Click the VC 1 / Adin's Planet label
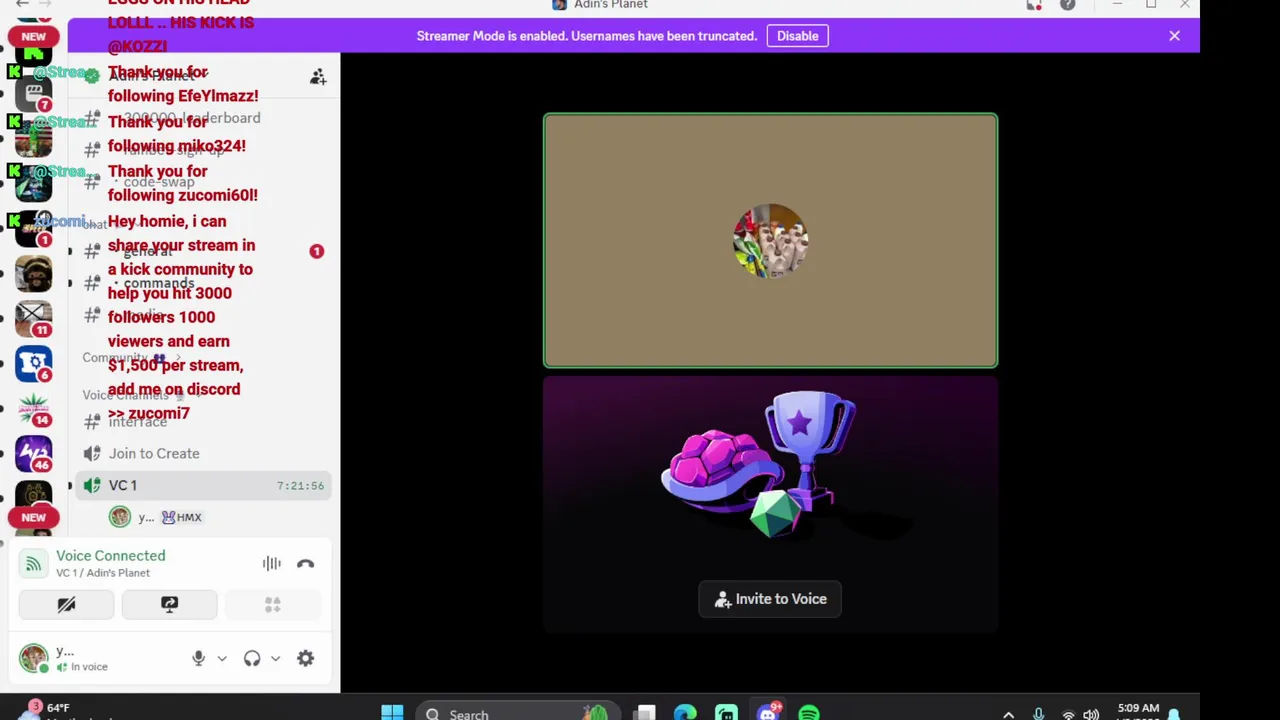This screenshot has width=1280, height=720. point(103,573)
